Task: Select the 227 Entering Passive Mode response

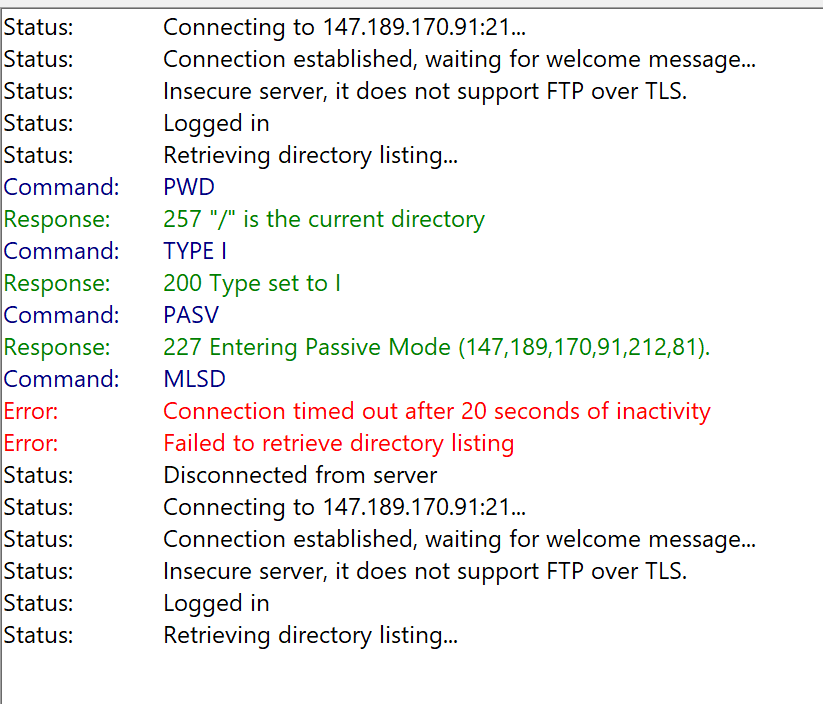Action: pyautogui.click(x=437, y=347)
